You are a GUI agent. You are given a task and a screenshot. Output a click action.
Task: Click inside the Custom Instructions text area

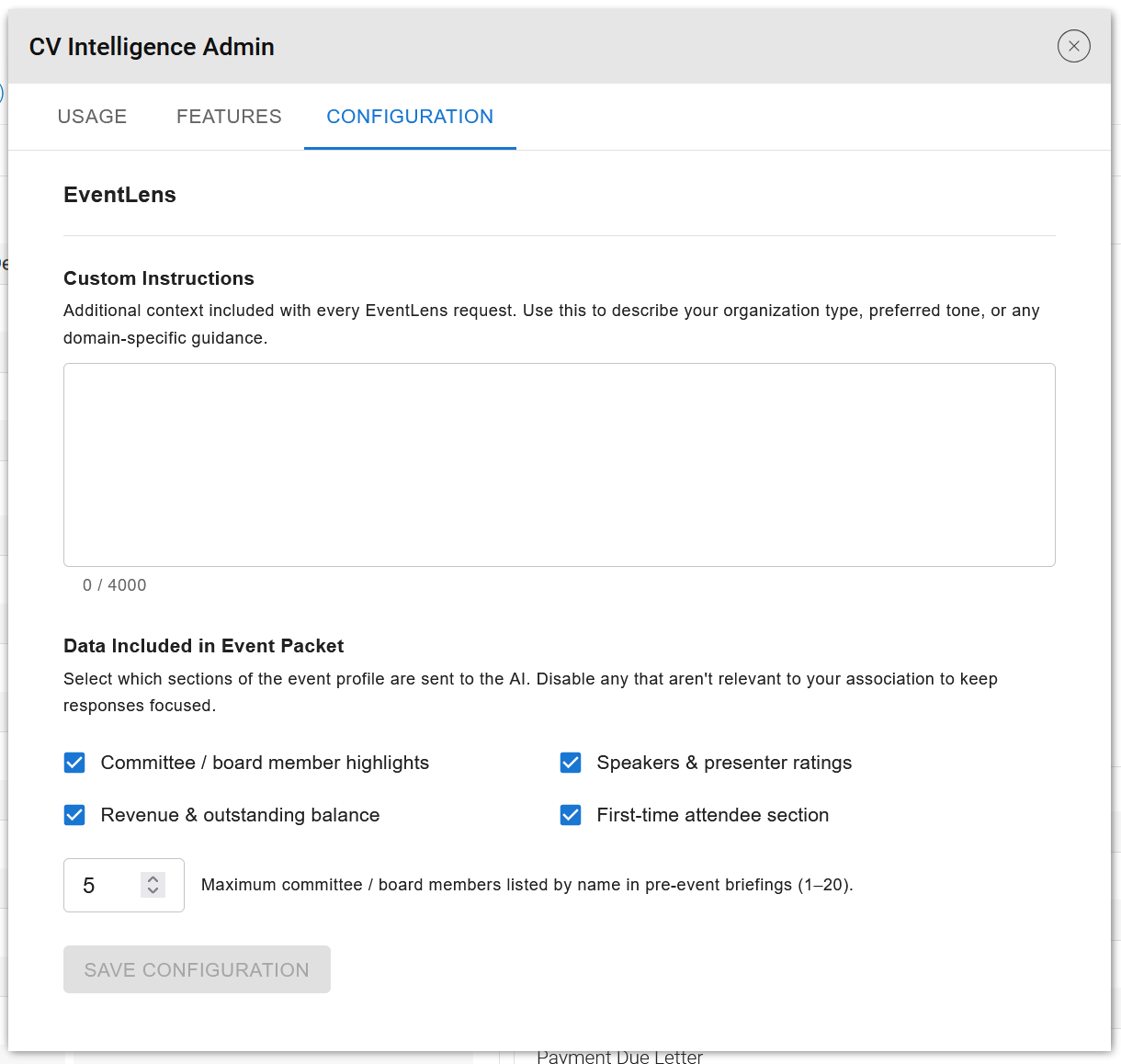tap(559, 465)
